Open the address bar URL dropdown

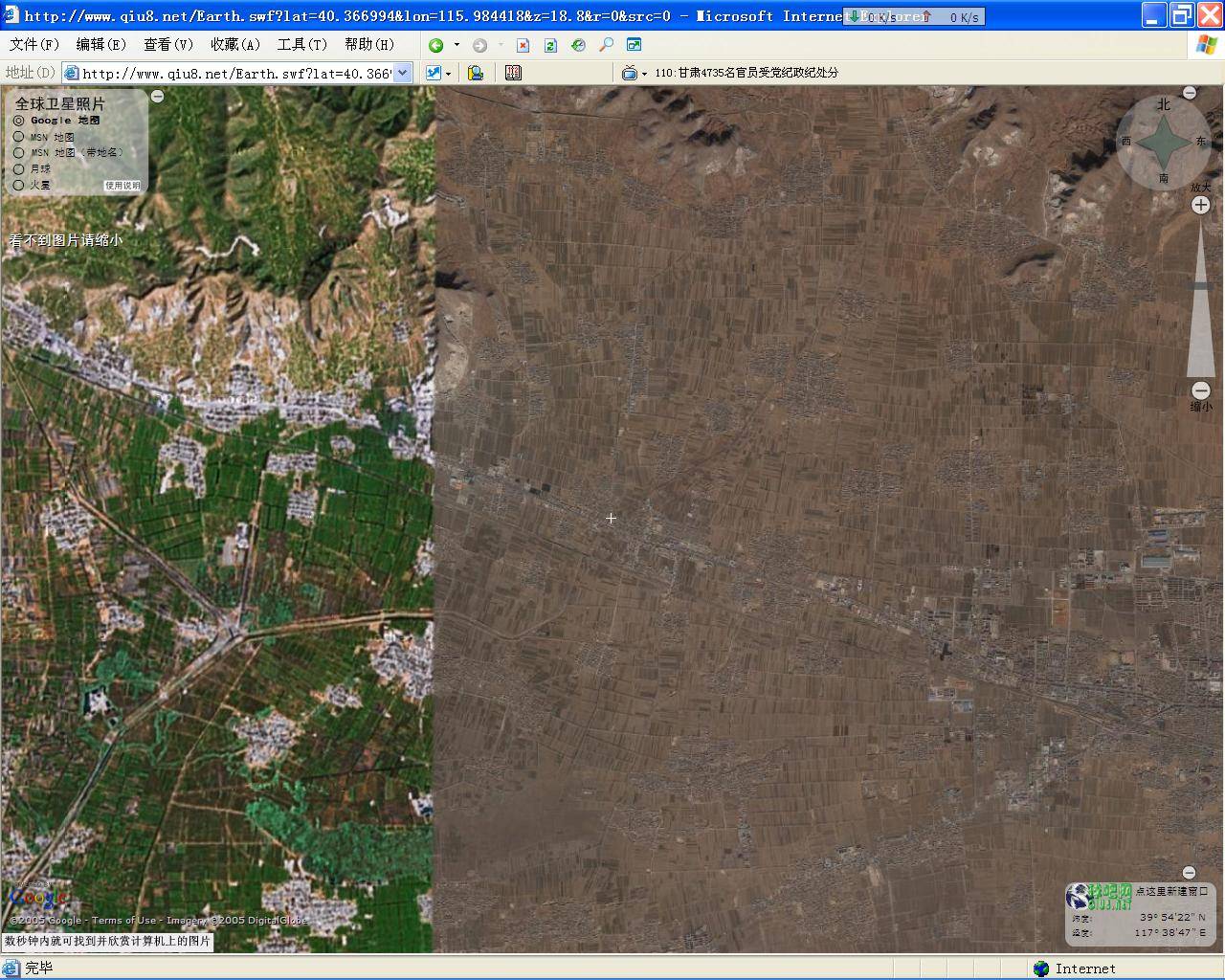pos(403,73)
